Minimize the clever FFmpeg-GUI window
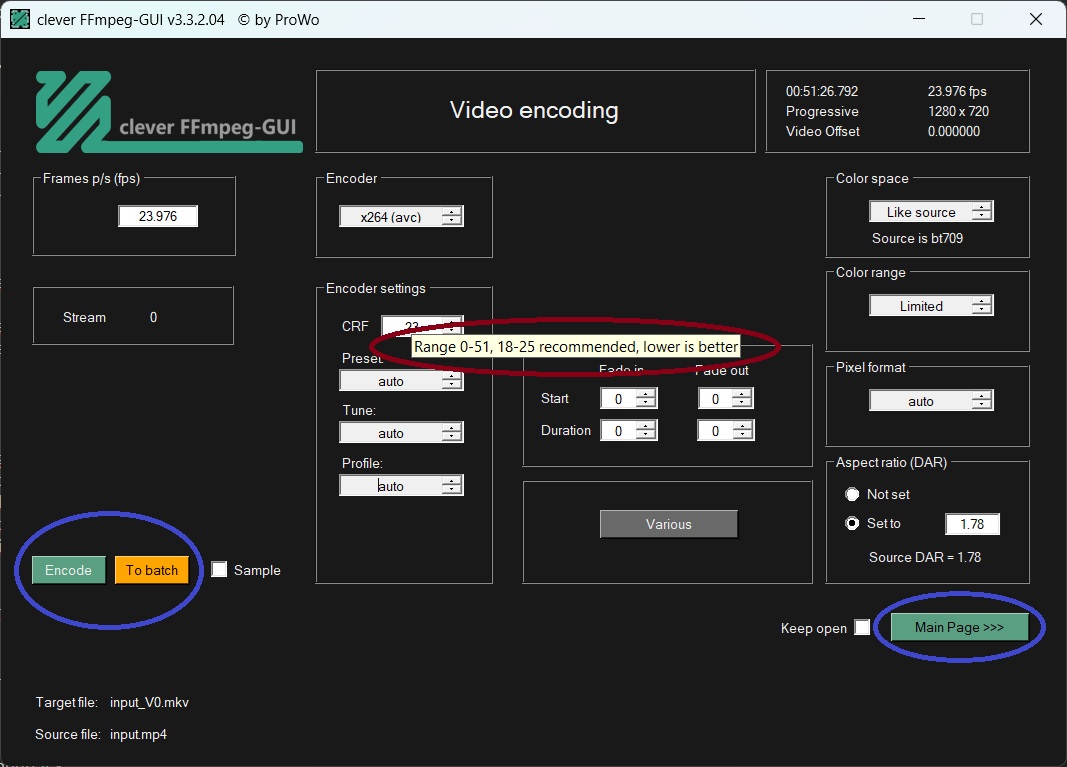 point(919,19)
